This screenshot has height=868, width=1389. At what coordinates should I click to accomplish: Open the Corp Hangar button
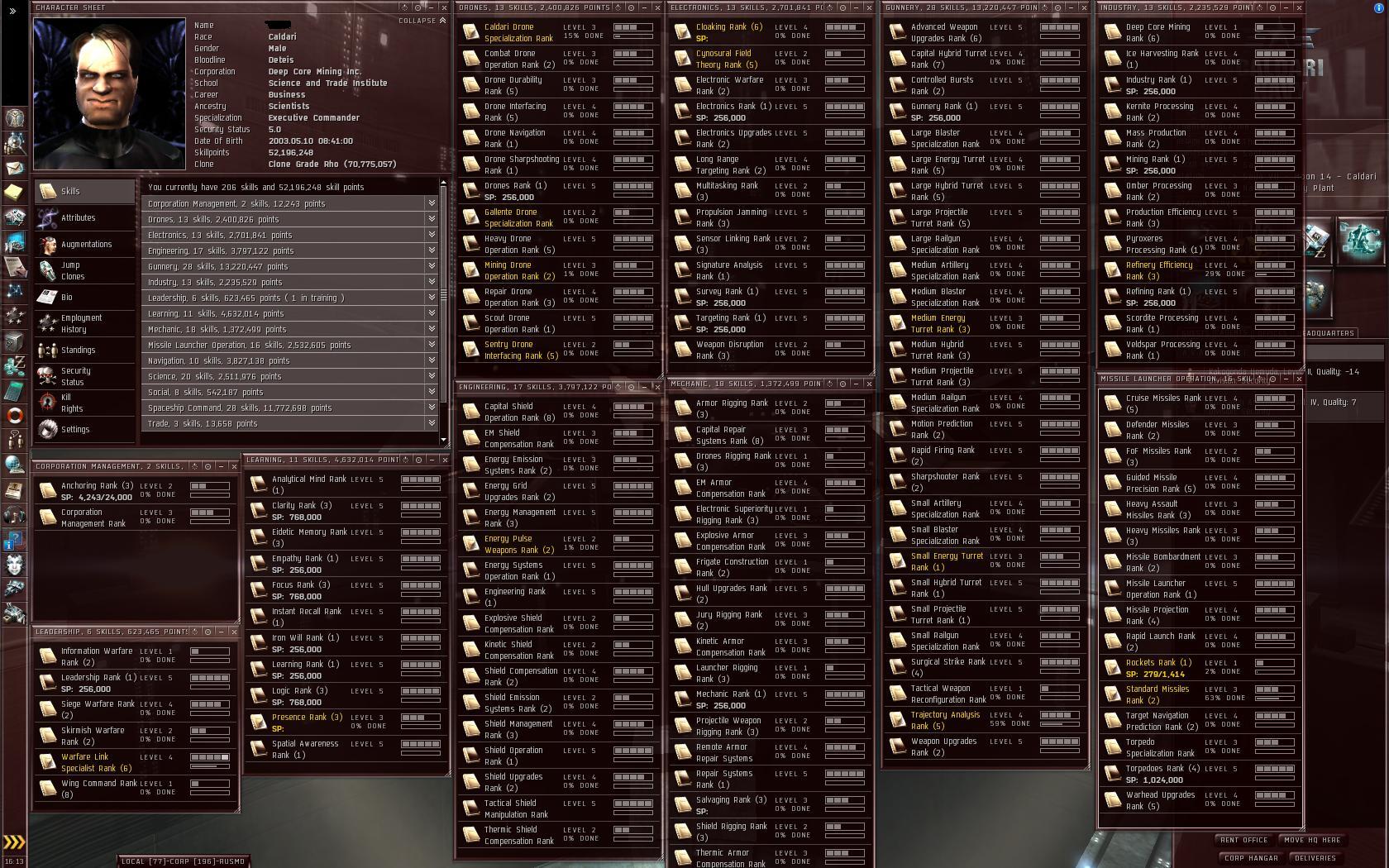(1251, 858)
